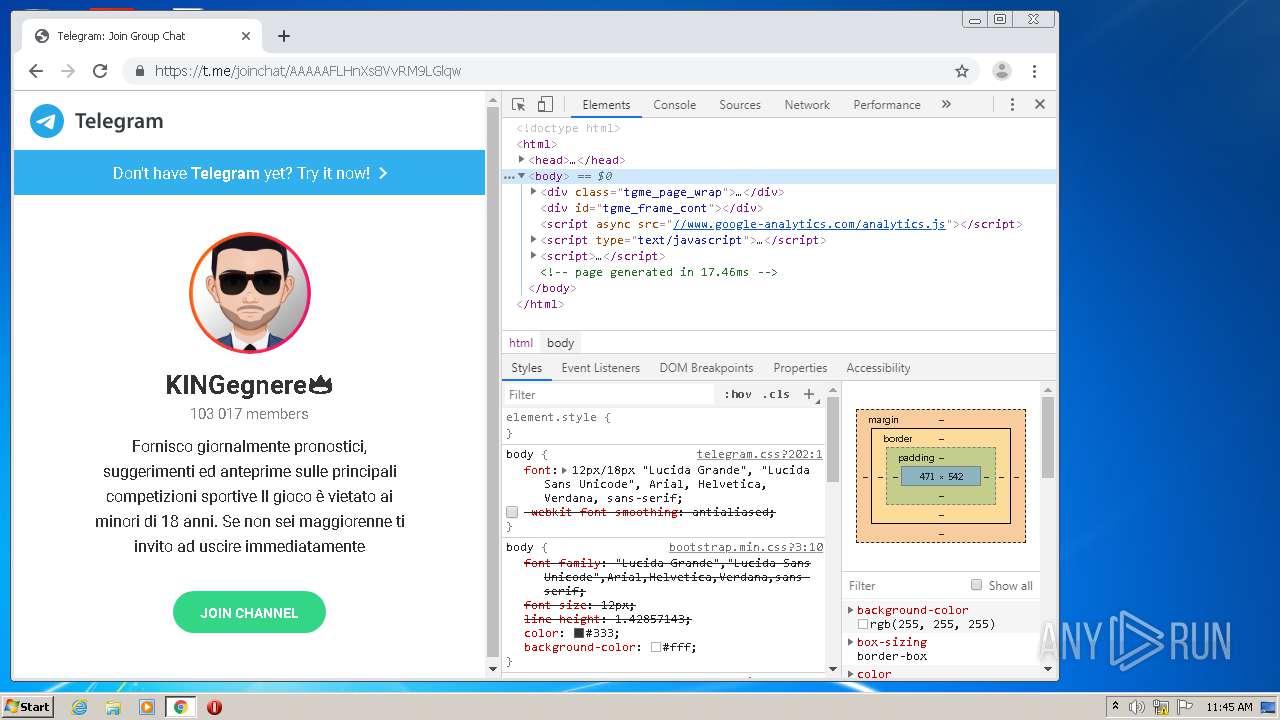Click the Telegram logo icon
The height and width of the screenshot is (720, 1280).
click(x=47, y=121)
